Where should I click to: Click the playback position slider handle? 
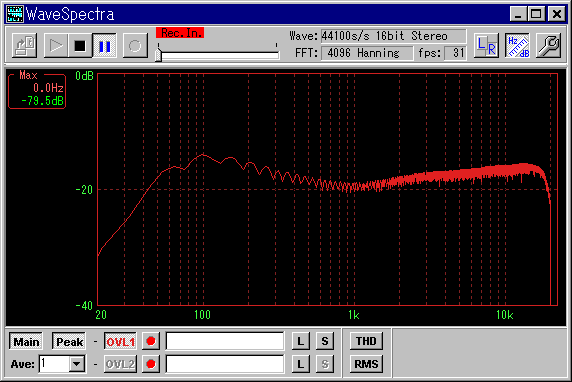tap(158, 55)
